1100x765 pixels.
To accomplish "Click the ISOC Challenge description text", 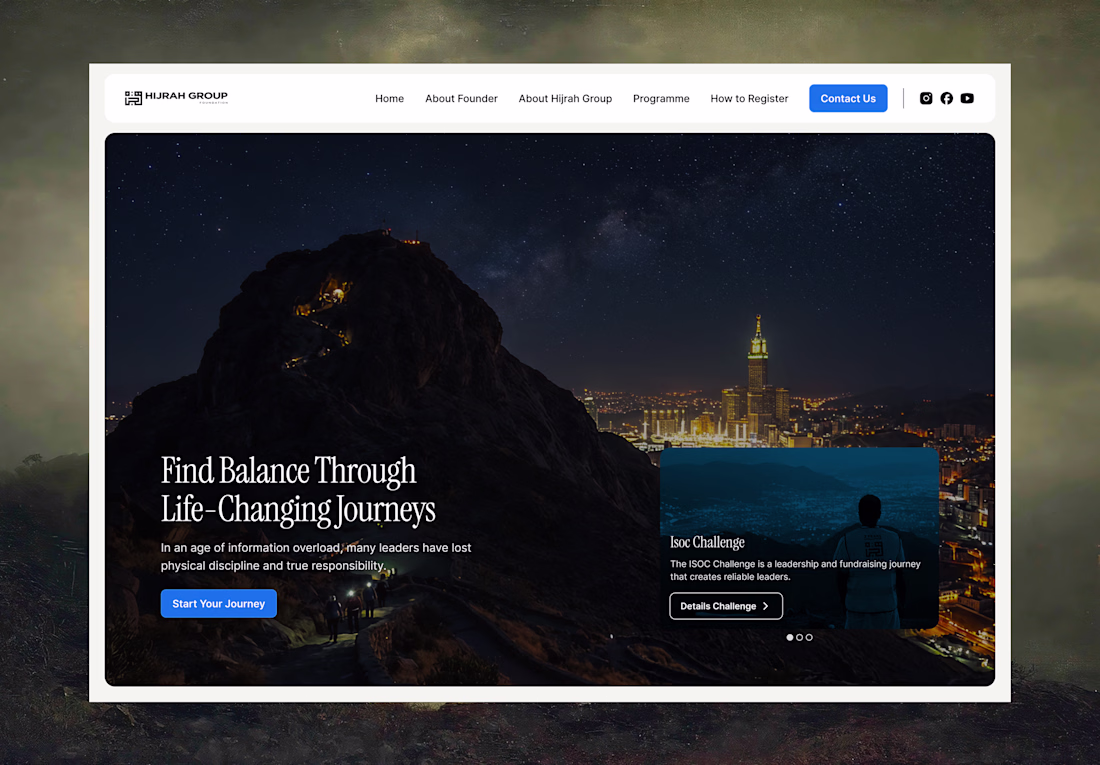I will 795,570.
